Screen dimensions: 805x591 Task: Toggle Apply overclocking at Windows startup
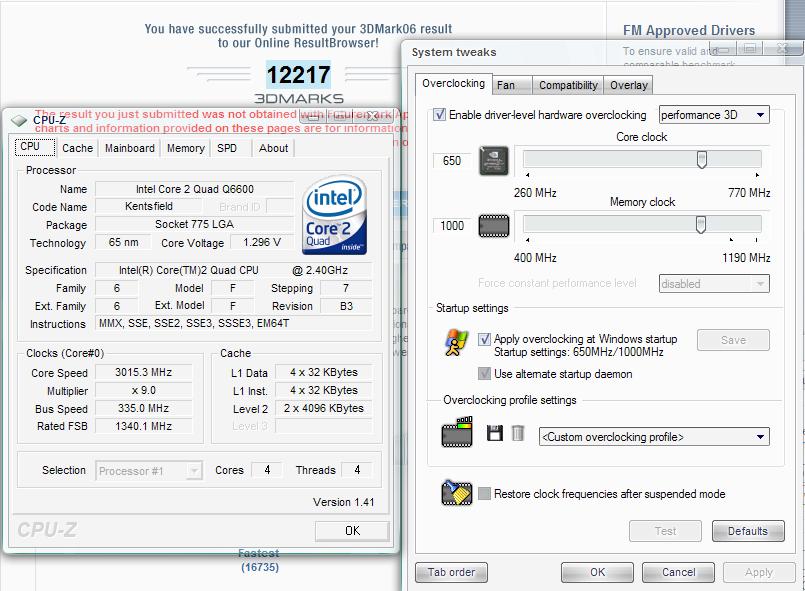484,339
